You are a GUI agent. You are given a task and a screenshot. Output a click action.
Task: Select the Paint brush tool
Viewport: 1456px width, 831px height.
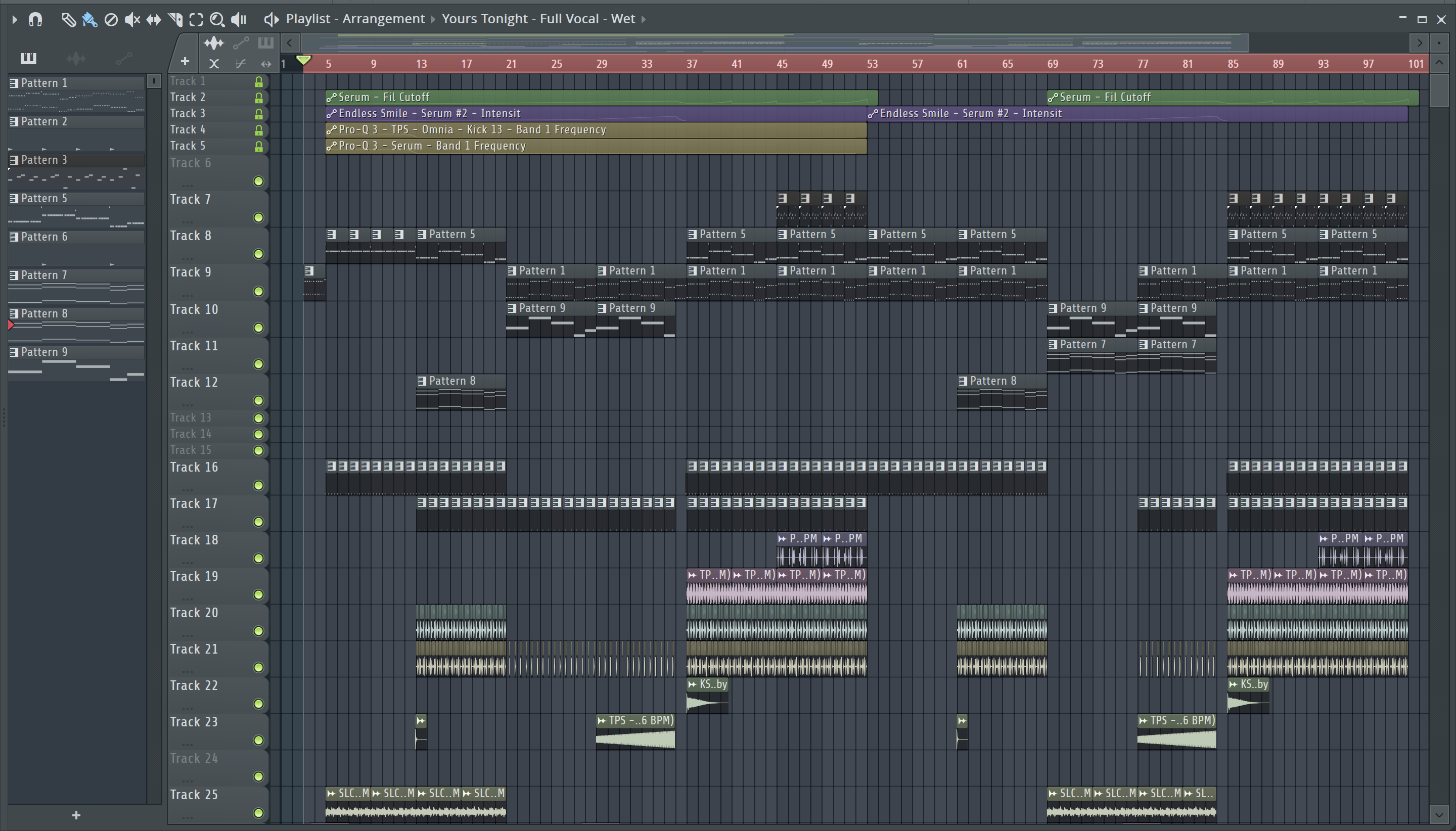click(89, 19)
